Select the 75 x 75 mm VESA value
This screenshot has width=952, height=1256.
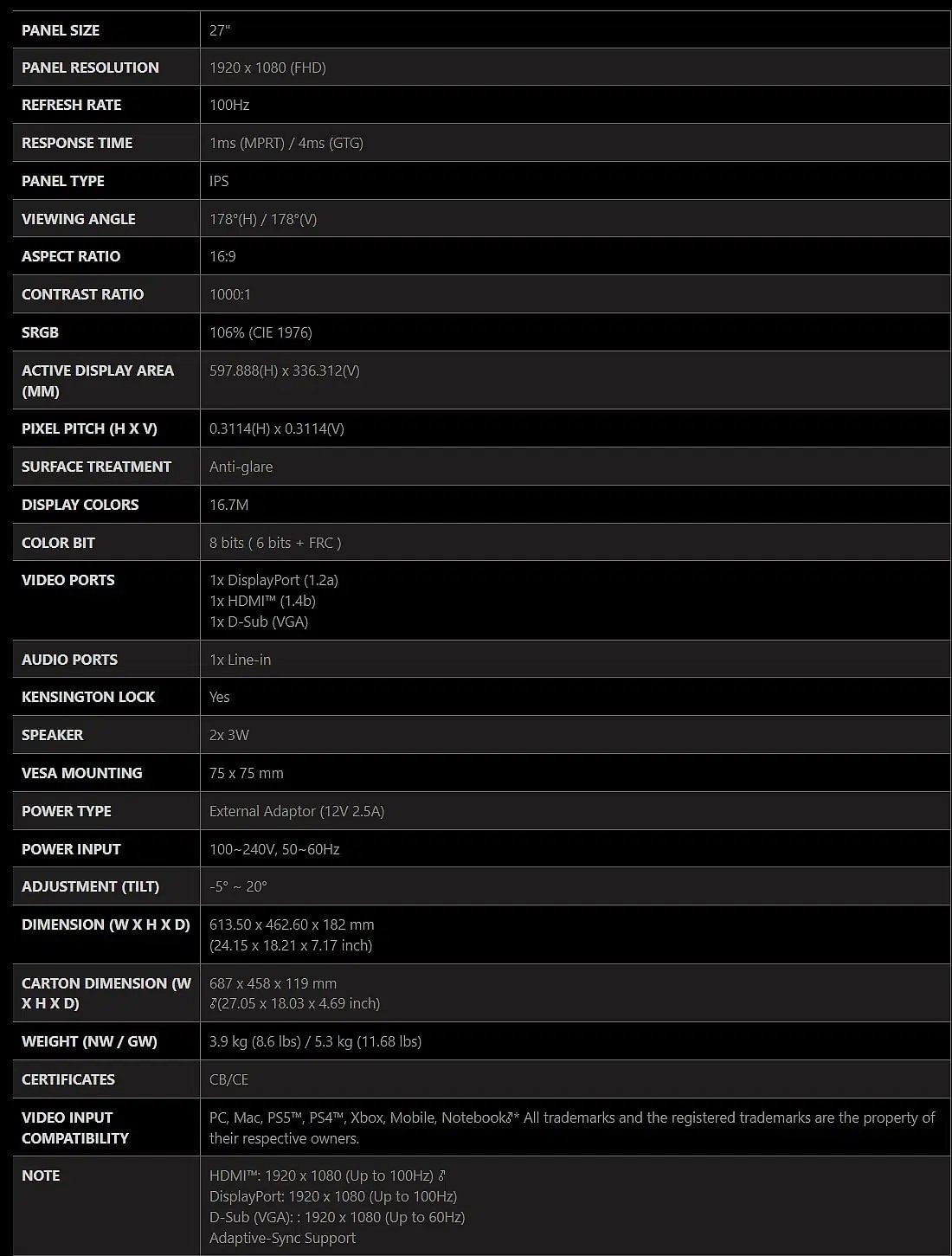pos(247,773)
